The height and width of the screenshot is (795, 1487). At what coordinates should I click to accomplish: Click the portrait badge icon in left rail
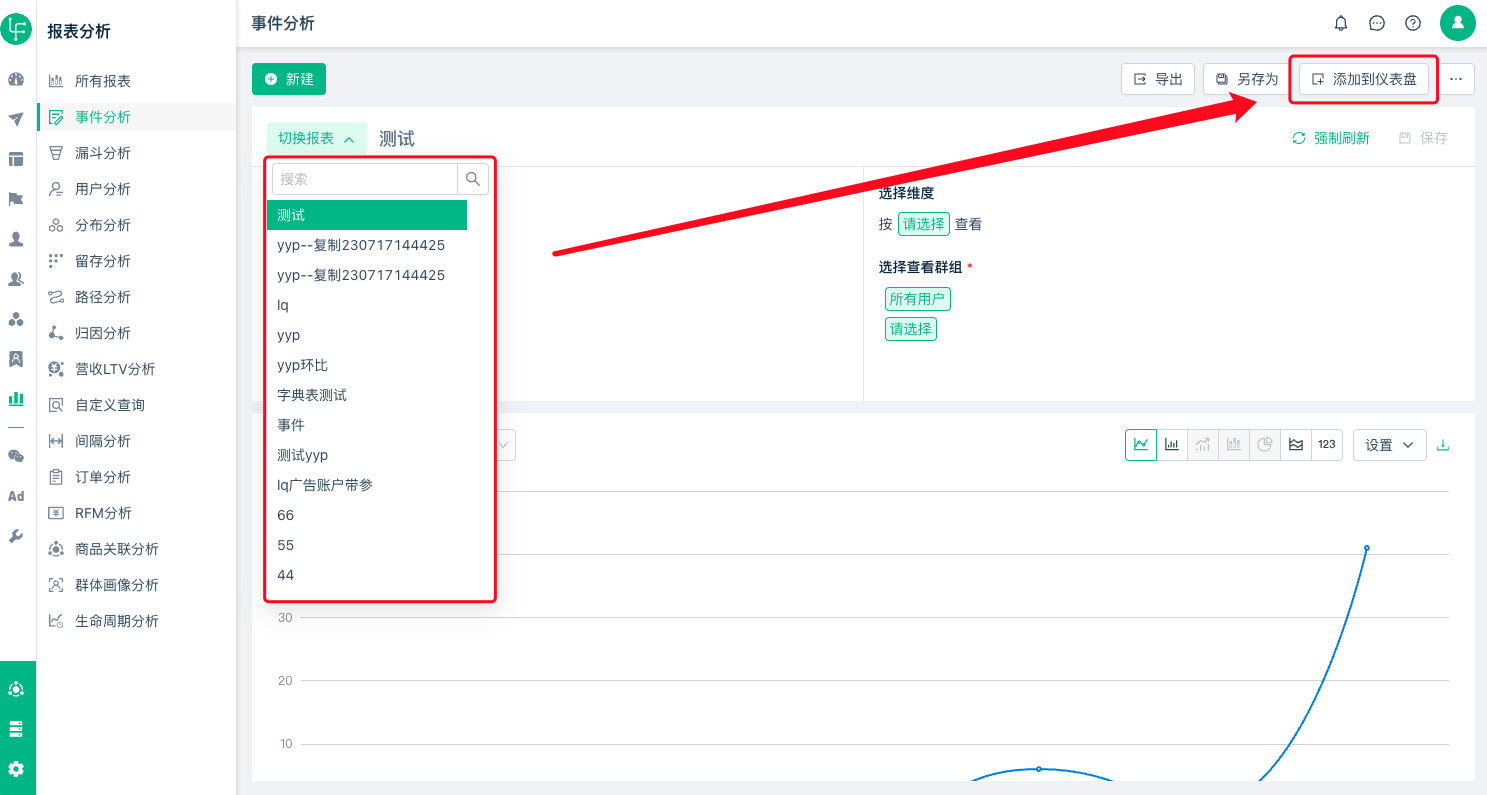[16, 358]
